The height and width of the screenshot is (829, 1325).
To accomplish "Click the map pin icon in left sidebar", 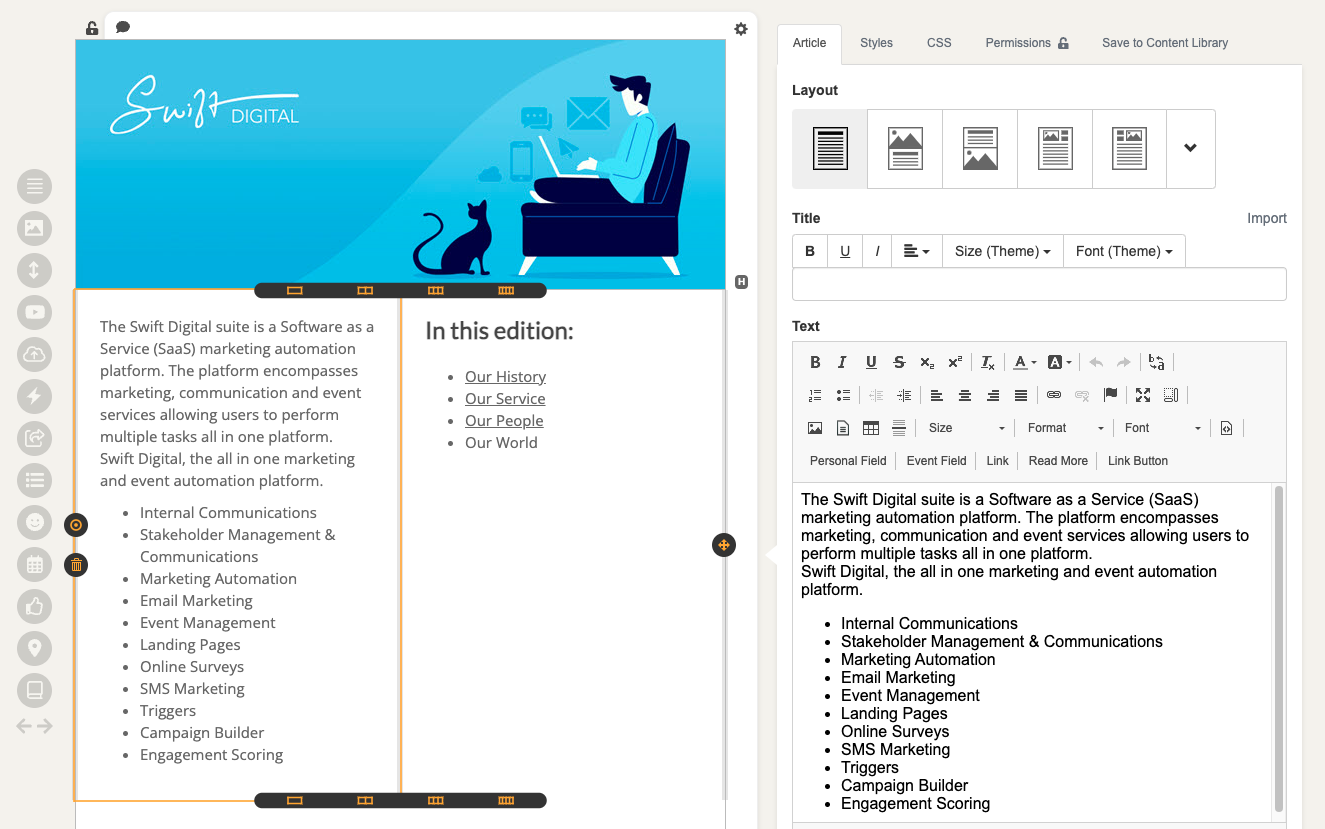I will click(x=35, y=648).
